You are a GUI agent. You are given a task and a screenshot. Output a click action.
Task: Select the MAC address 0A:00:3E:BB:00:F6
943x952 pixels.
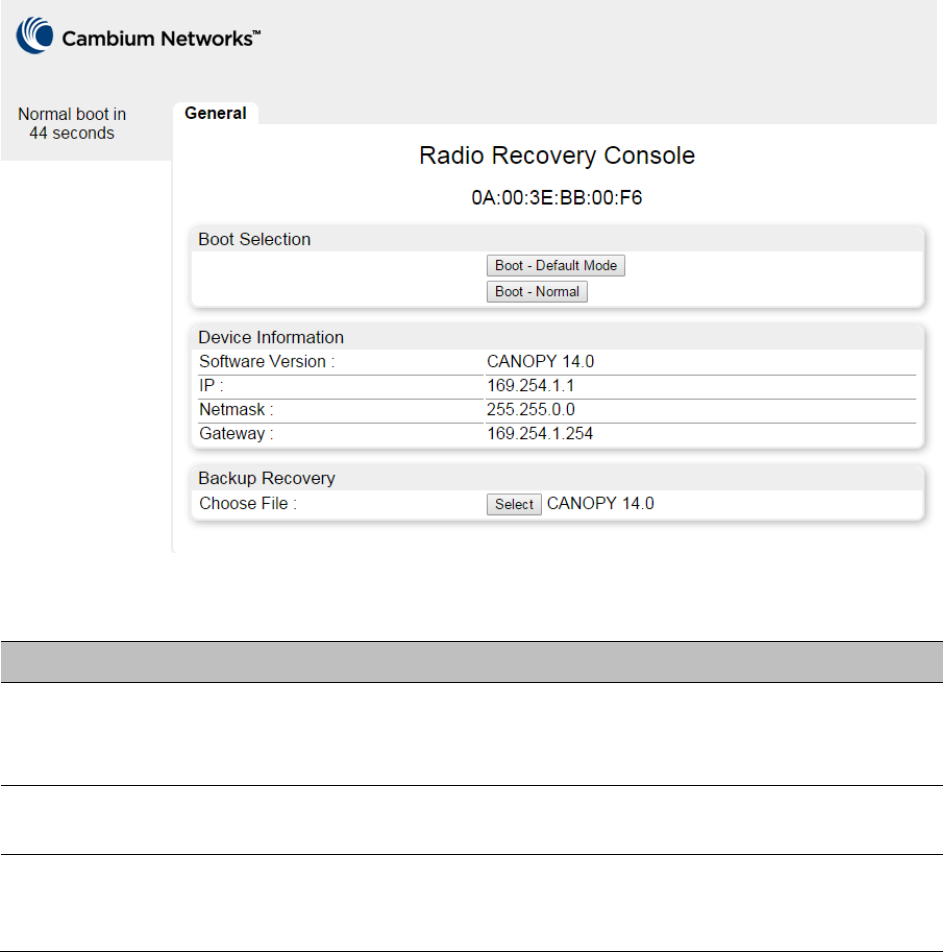pos(557,198)
